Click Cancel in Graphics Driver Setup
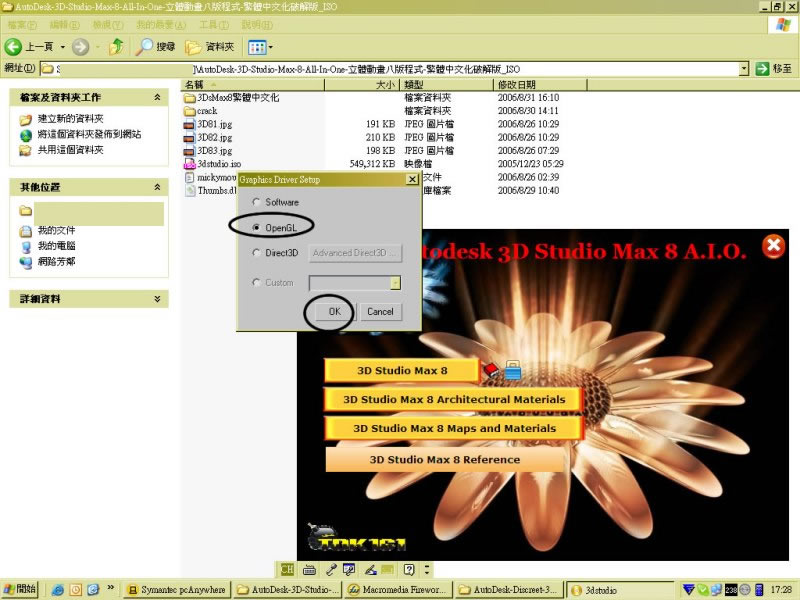This screenshot has width=800, height=600. [380, 312]
